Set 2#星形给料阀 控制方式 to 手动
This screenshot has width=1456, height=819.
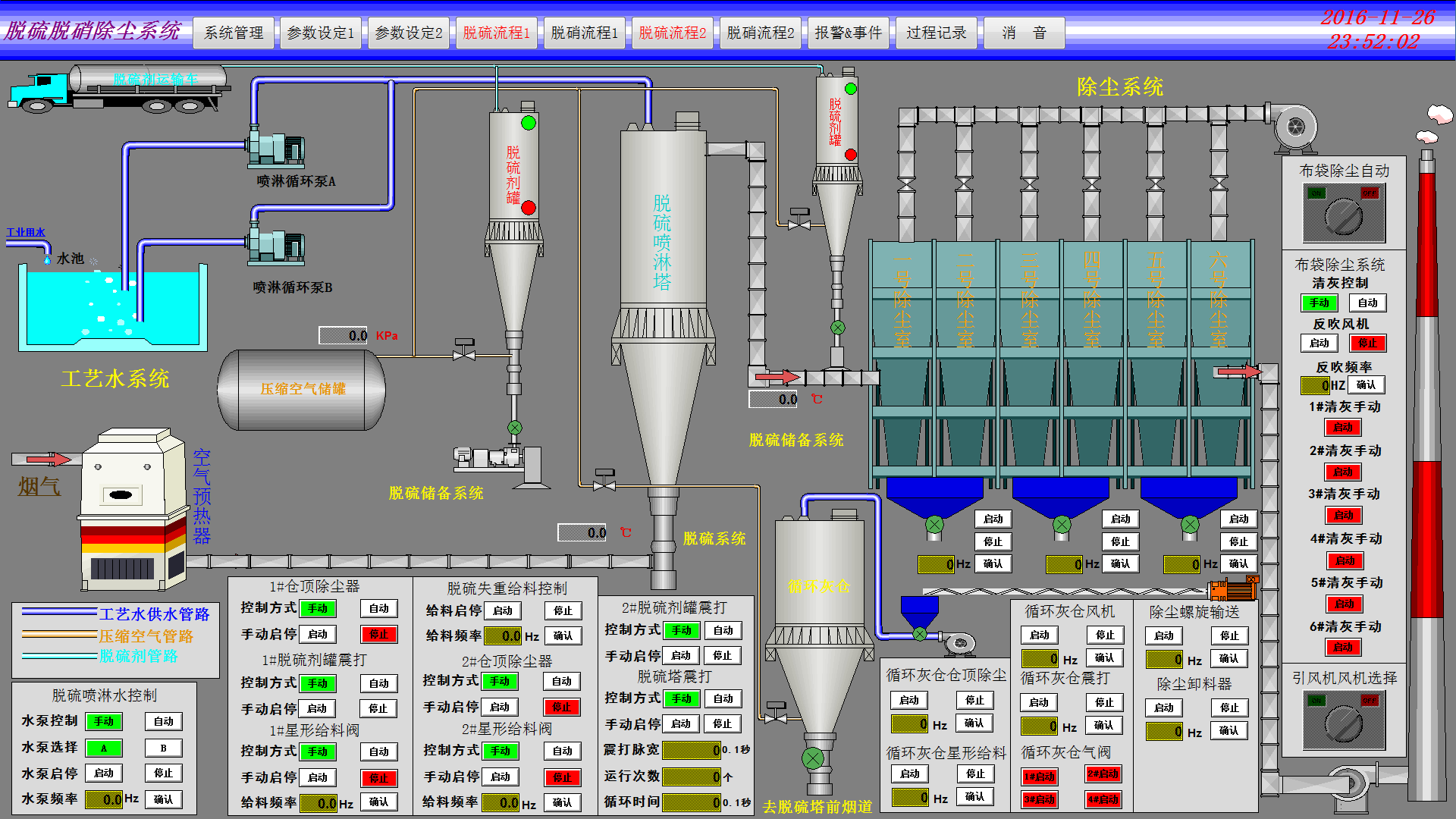[500, 751]
